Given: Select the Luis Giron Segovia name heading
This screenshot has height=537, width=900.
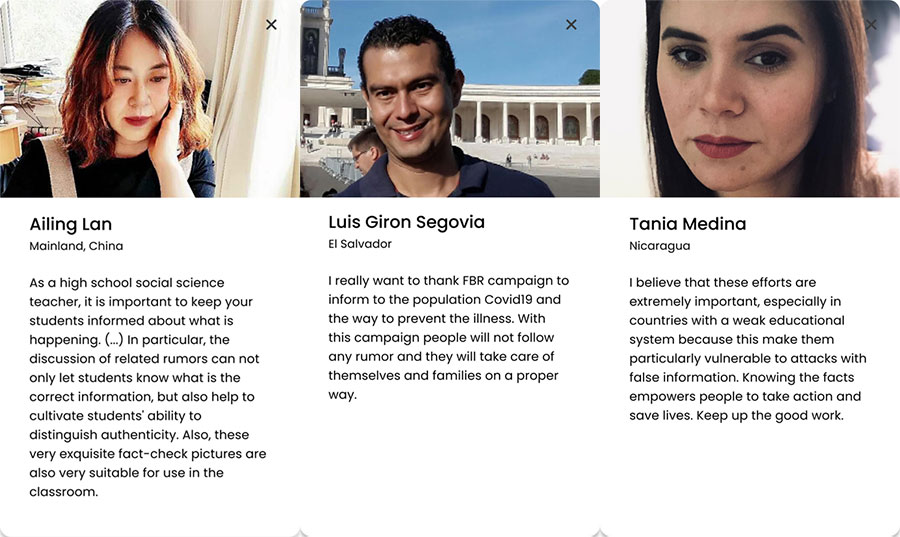Looking at the screenshot, I should [x=406, y=222].
